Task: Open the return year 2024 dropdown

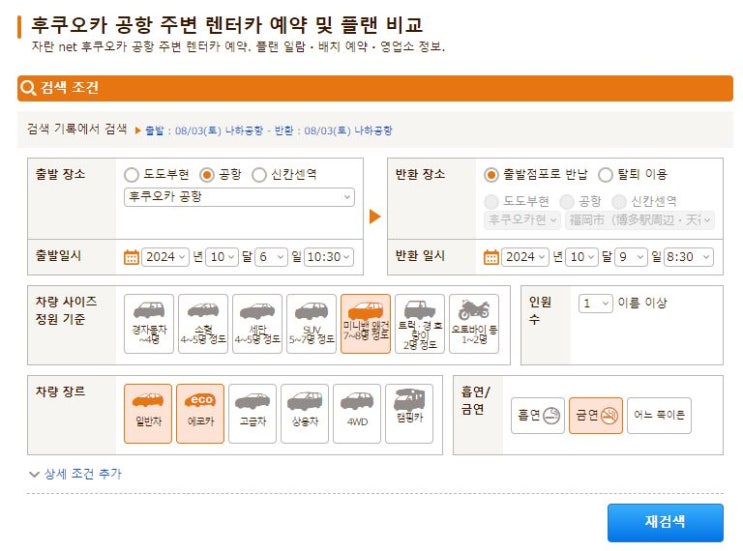Action: 525,257
